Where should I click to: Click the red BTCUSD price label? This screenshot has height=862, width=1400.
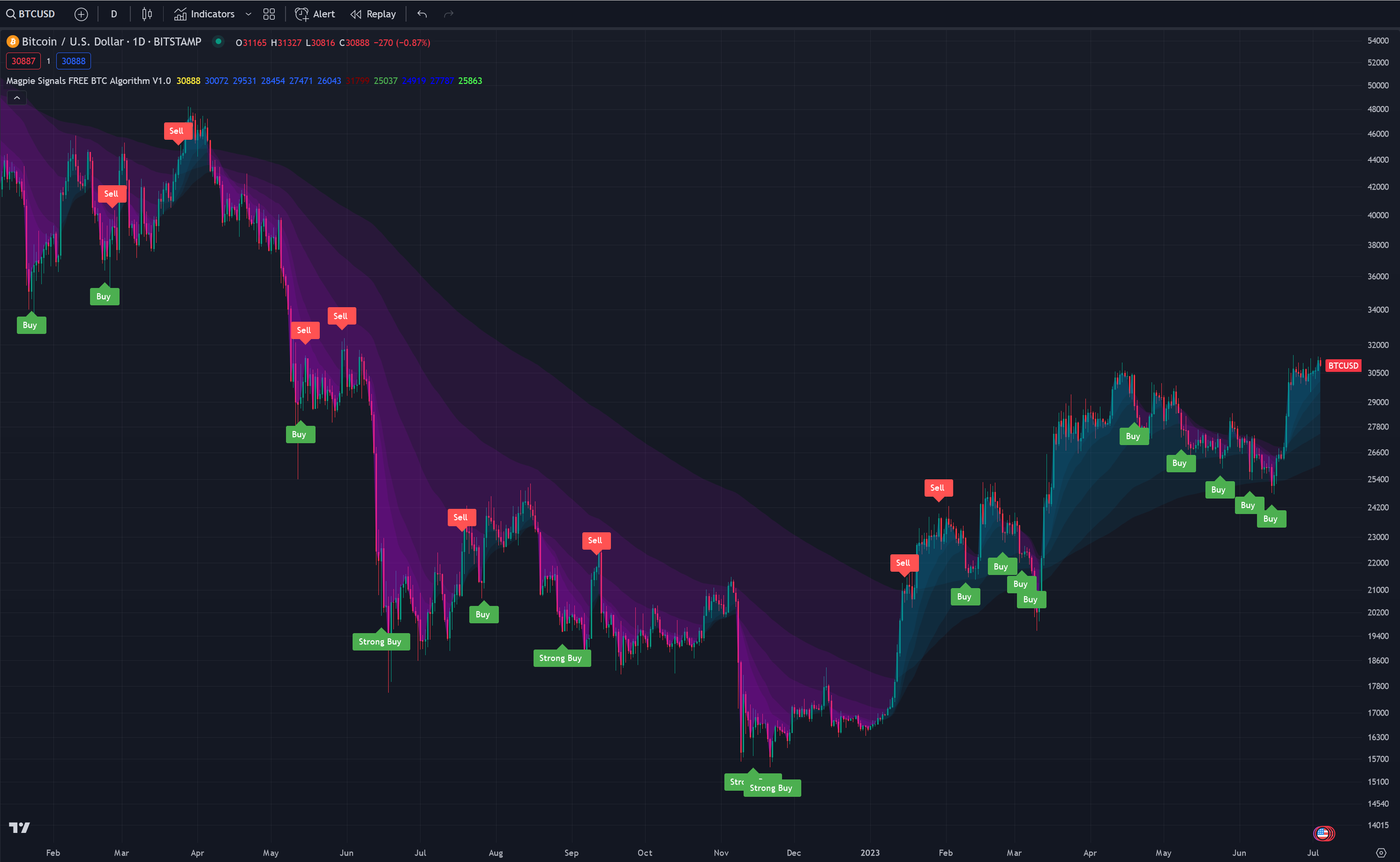coord(1343,365)
